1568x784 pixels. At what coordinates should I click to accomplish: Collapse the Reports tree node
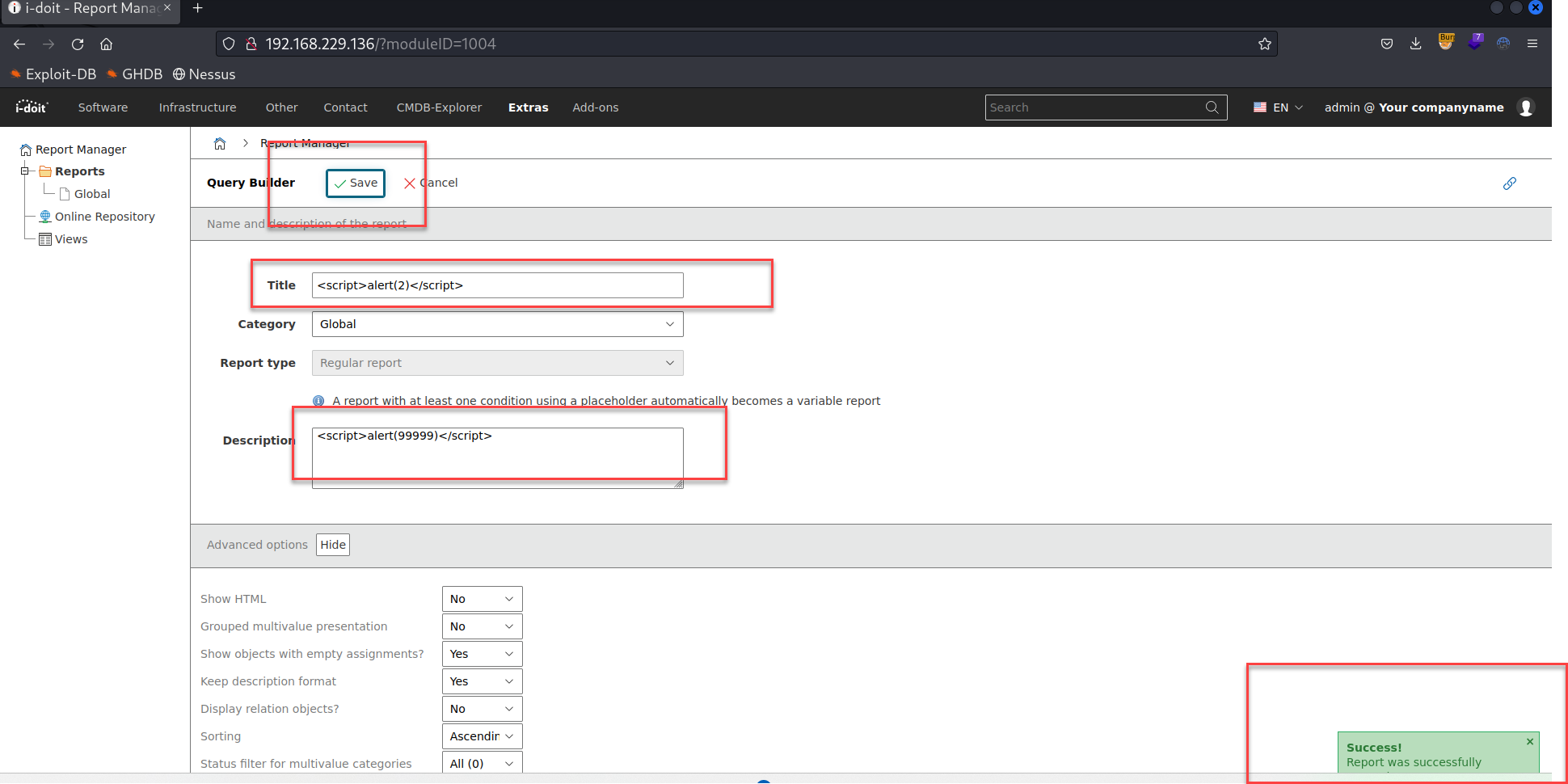(25, 171)
